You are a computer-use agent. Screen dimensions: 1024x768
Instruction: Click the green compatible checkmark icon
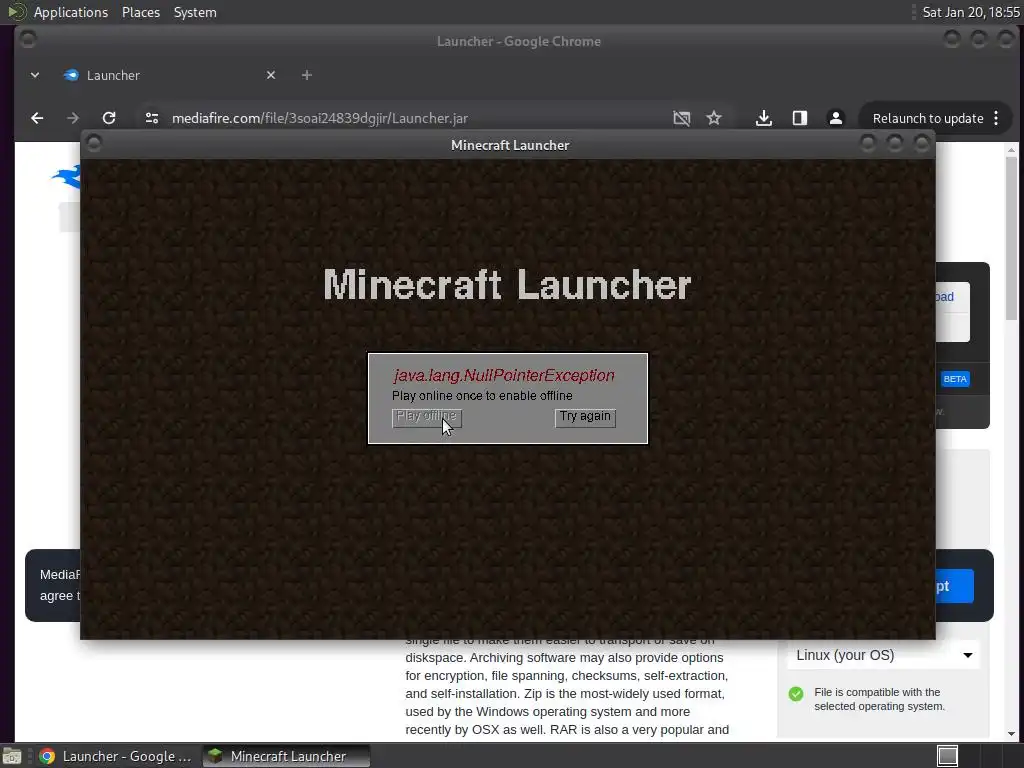point(795,694)
